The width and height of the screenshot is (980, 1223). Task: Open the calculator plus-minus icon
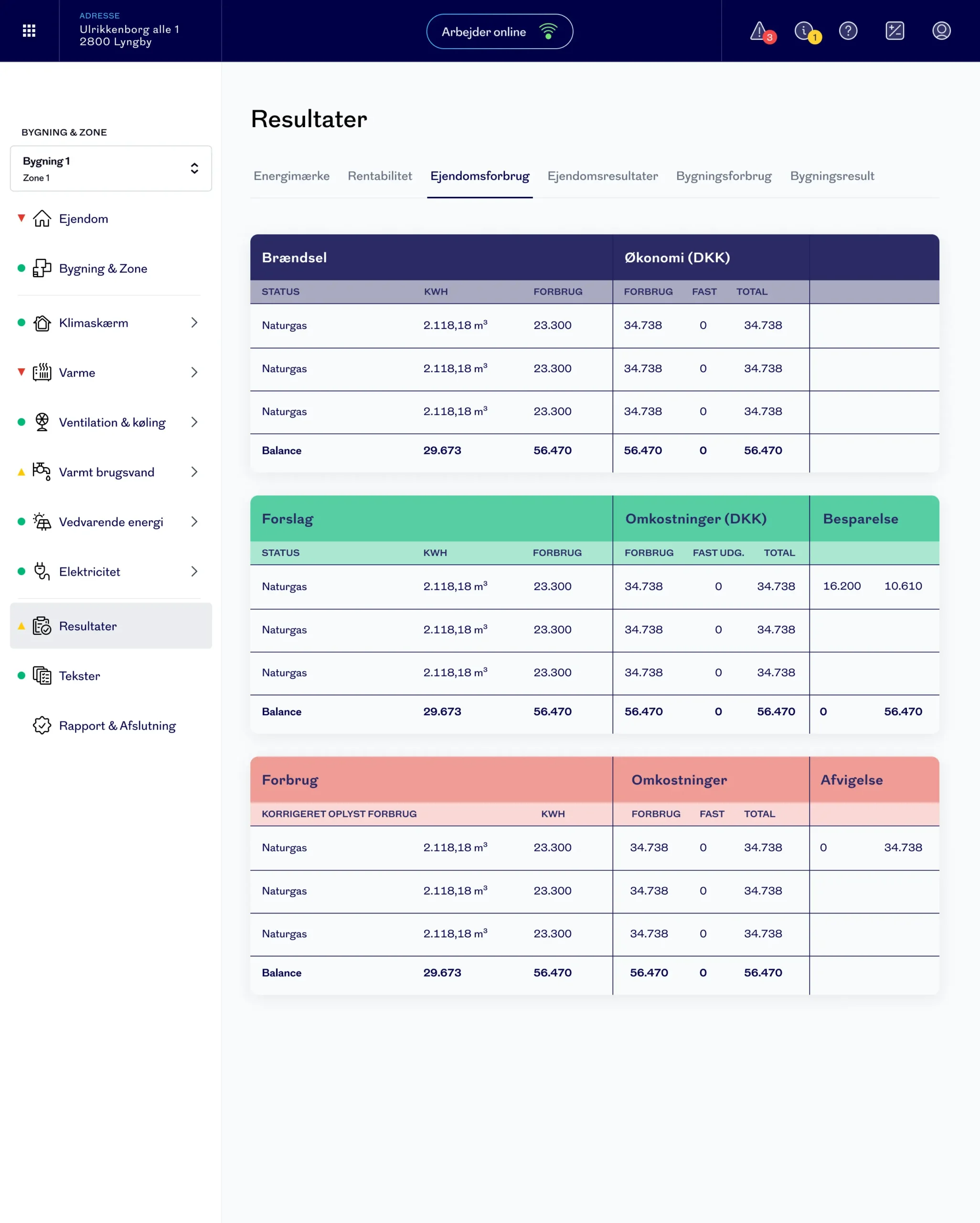coord(895,31)
